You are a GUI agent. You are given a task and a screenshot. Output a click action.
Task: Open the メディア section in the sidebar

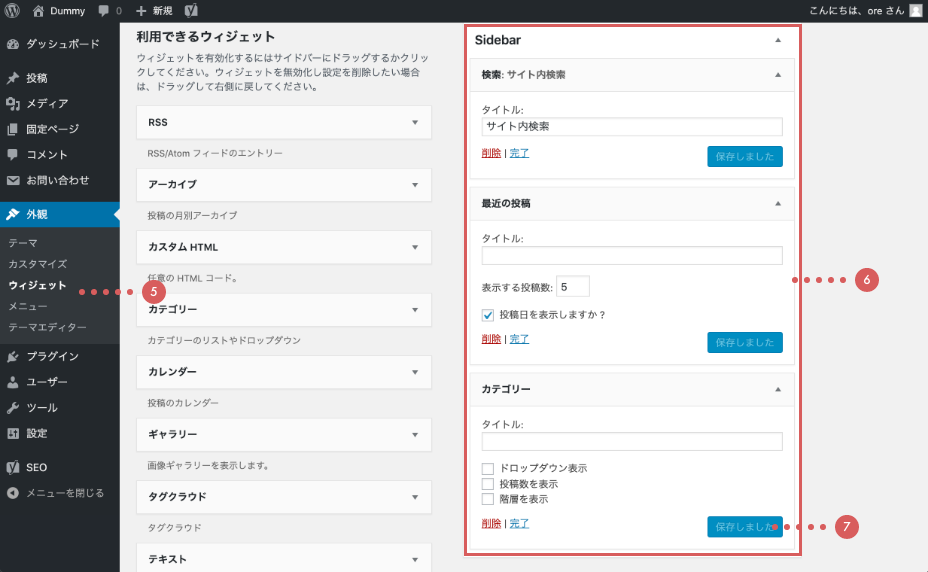(46, 103)
